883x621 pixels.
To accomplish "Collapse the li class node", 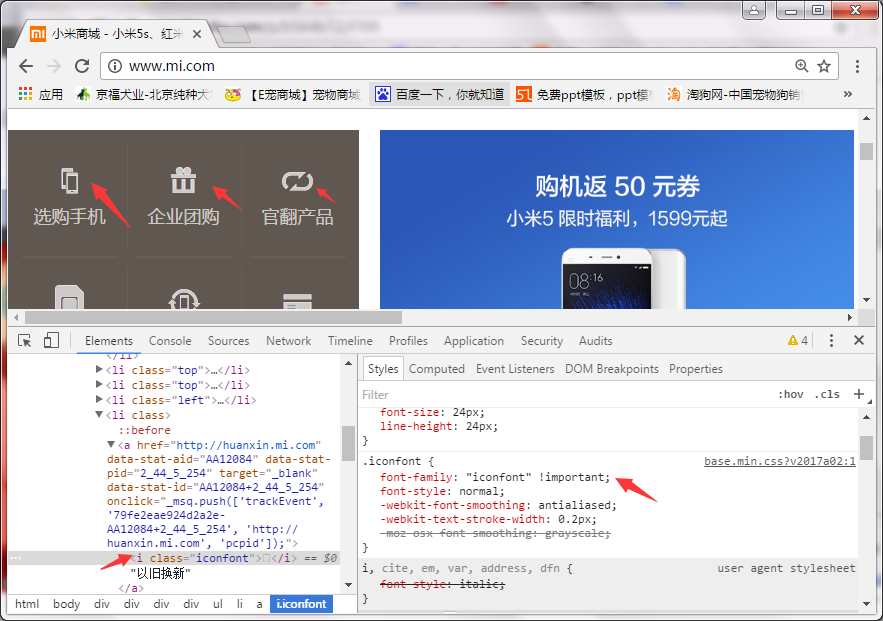I will (99, 414).
